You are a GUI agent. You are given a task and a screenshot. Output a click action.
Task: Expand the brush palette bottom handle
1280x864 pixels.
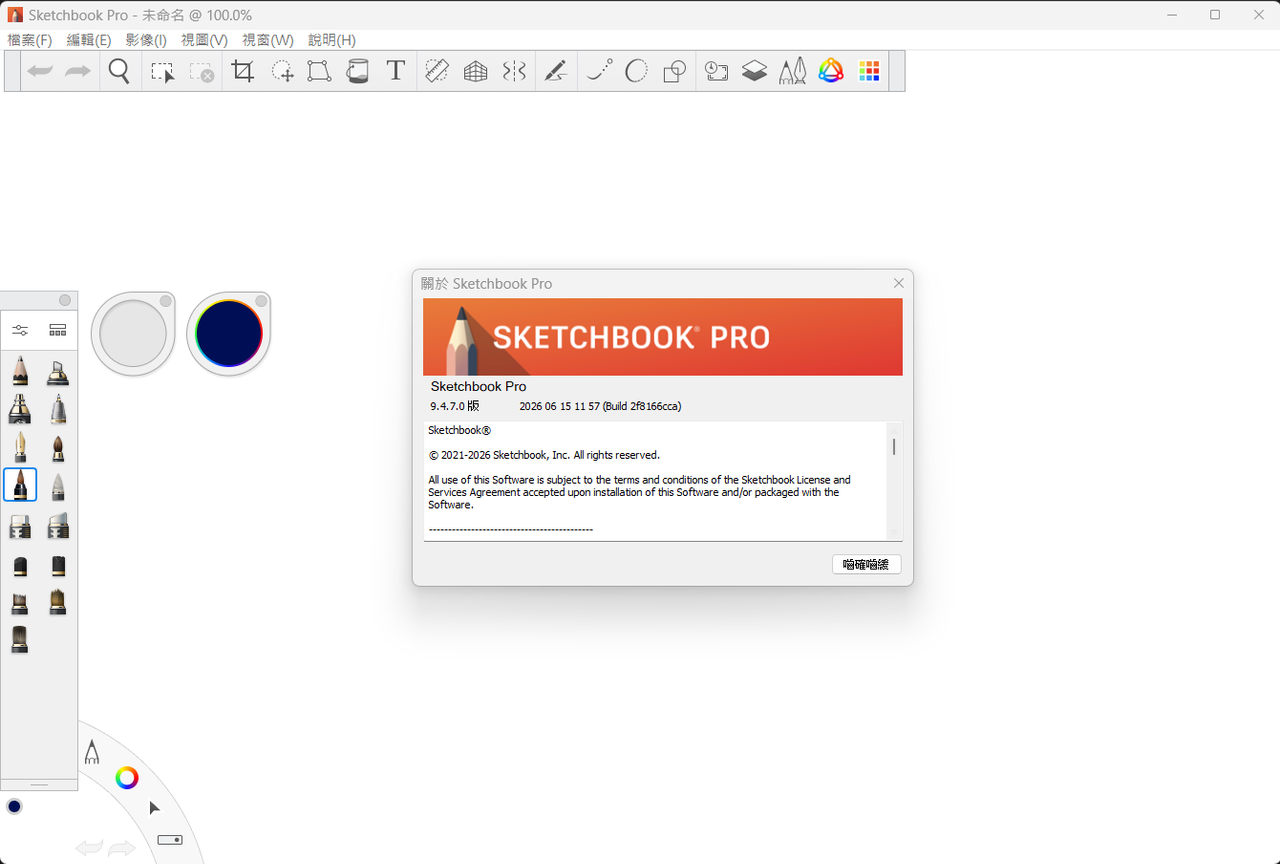[x=39, y=785]
